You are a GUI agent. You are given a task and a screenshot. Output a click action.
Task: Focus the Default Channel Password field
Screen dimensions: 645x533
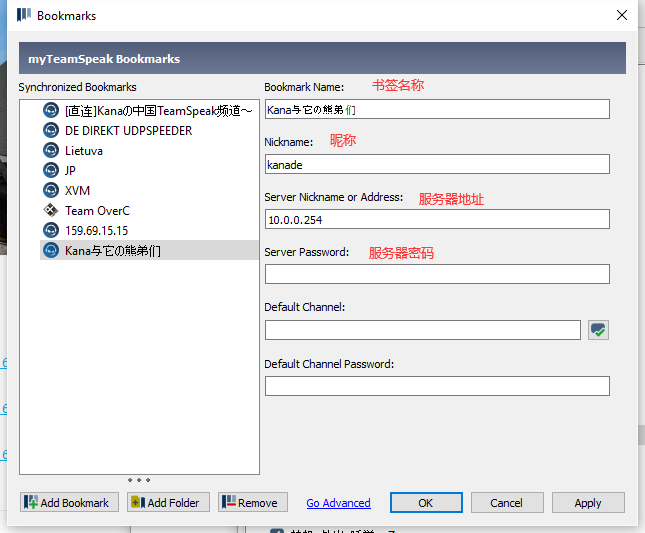[437, 386]
